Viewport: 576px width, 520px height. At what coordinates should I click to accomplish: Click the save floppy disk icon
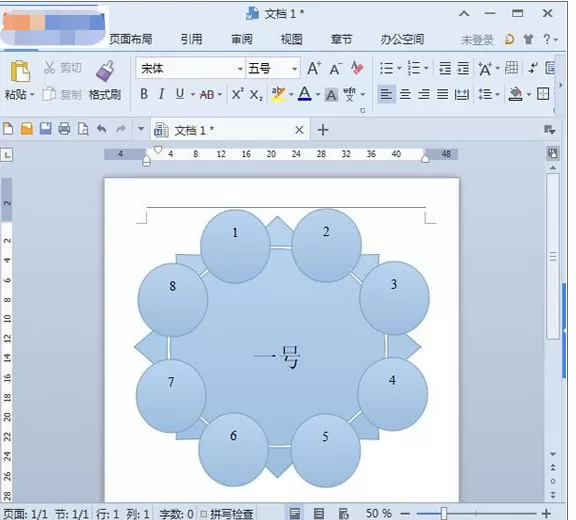pos(46,129)
